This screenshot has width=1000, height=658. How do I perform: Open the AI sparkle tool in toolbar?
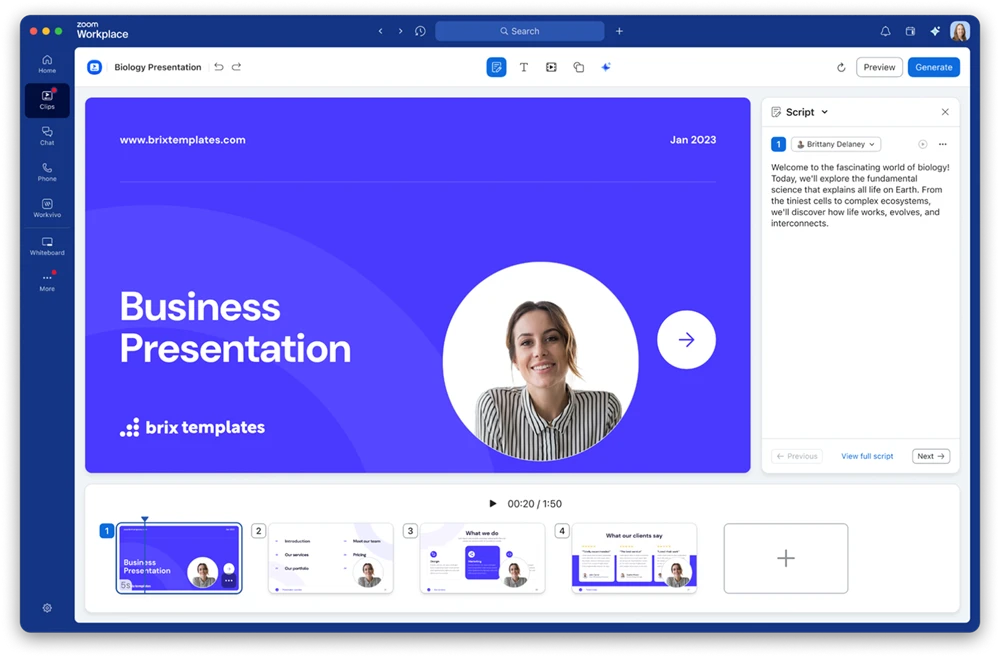[606, 67]
